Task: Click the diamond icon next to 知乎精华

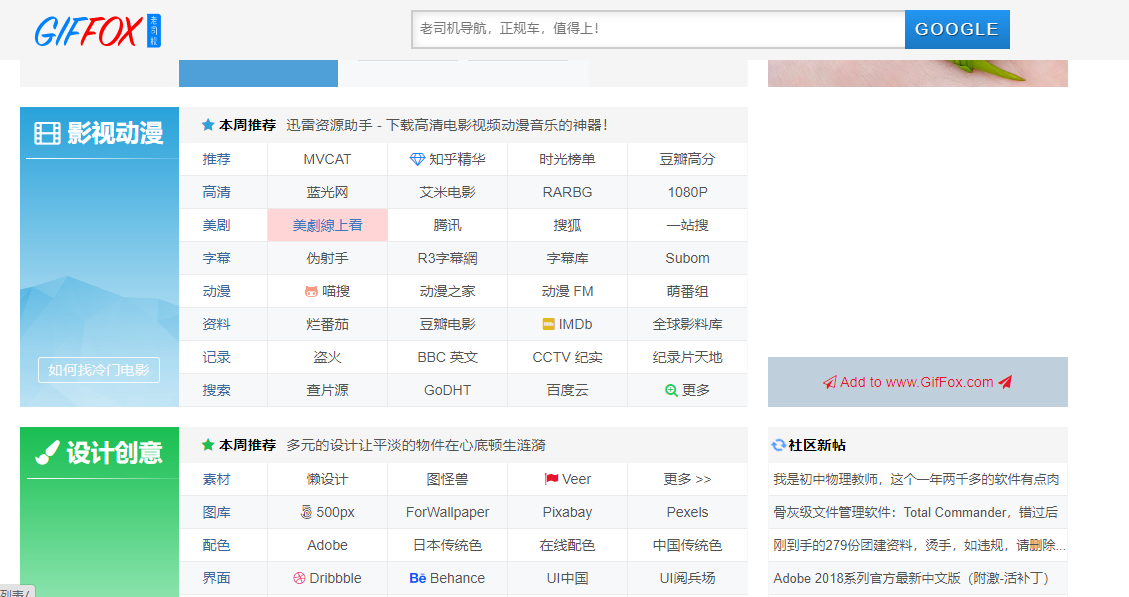Action: [x=417, y=159]
